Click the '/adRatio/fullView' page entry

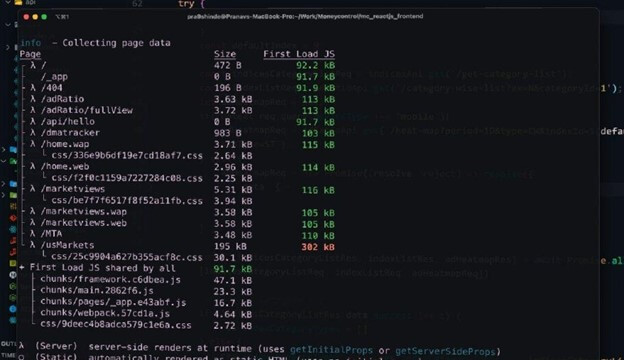pyautogui.click(x=87, y=110)
